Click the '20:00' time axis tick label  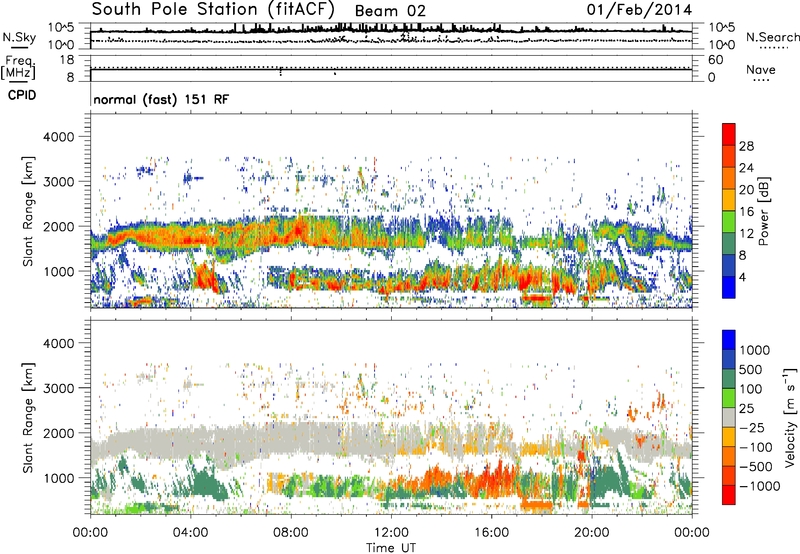(592, 533)
